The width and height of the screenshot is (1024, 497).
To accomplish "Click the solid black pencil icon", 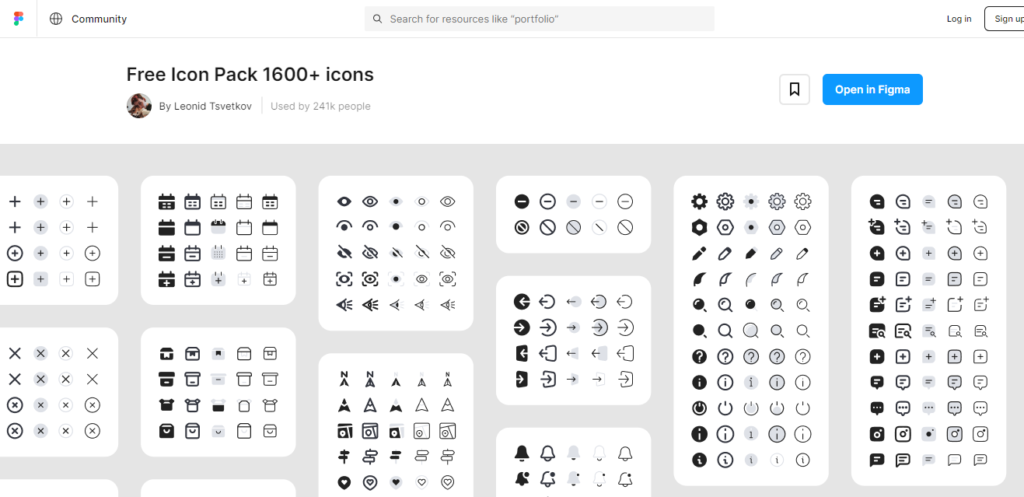I will pyautogui.click(x=699, y=253).
